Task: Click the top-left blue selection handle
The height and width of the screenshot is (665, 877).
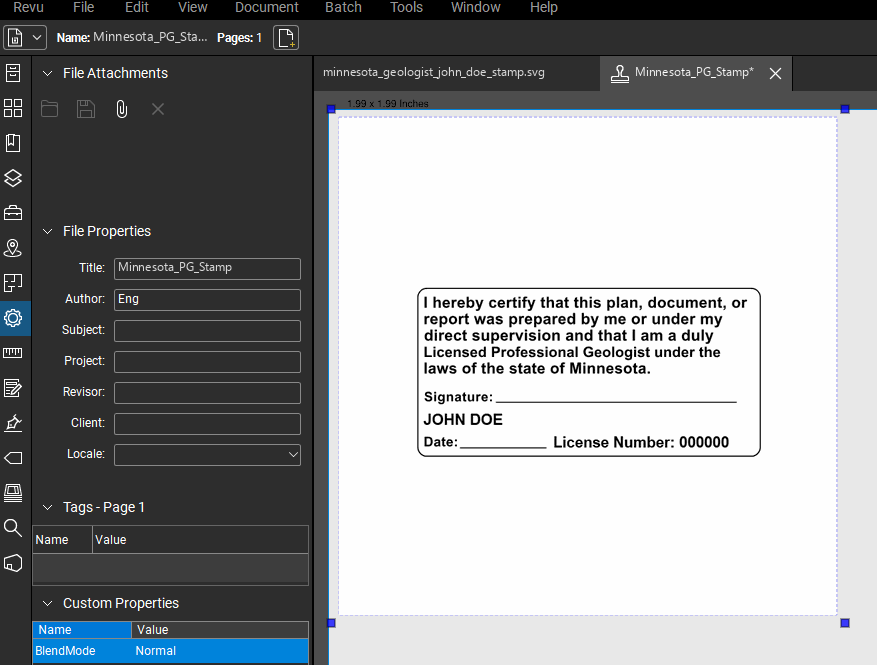Action: (x=331, y=109)
